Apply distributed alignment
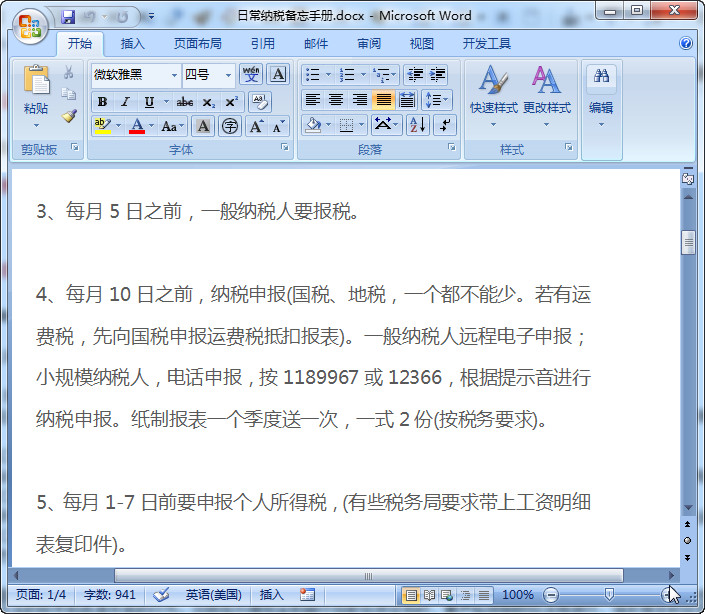Image resolution: width=705 pixels, height=614 pixels. (x=406, y=99)
